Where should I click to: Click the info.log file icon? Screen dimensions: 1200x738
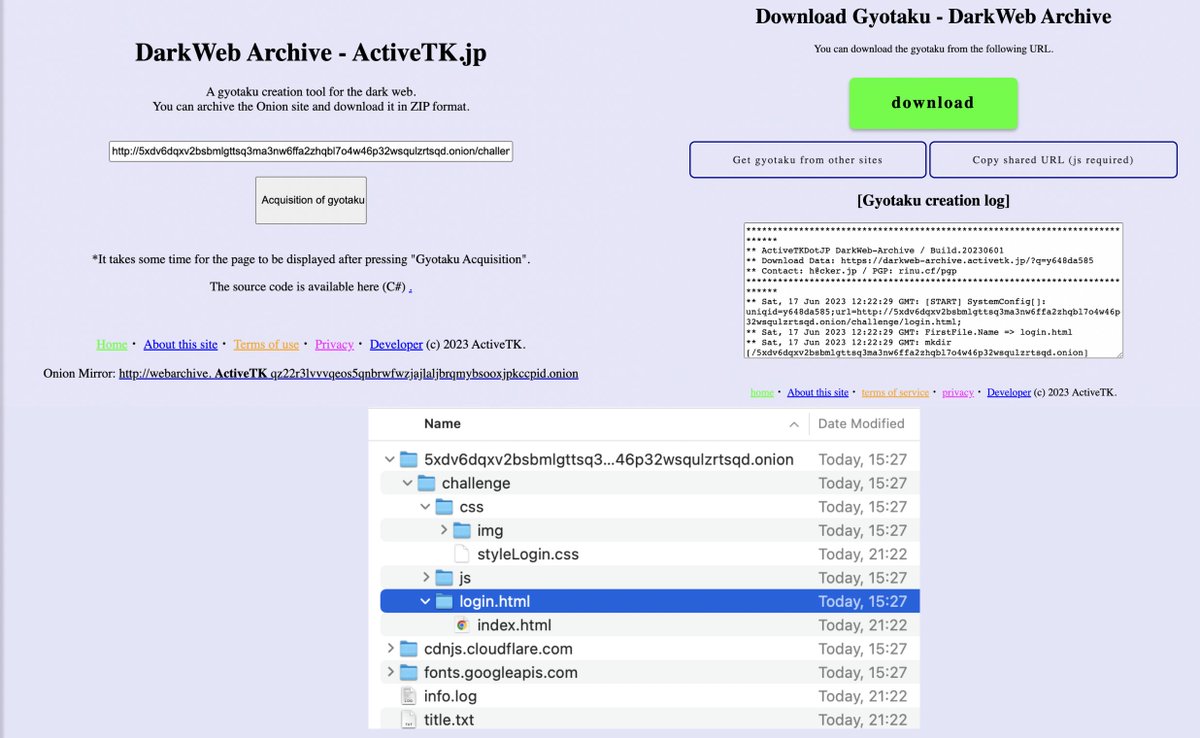pyautogui.click(x=408, y=696)
